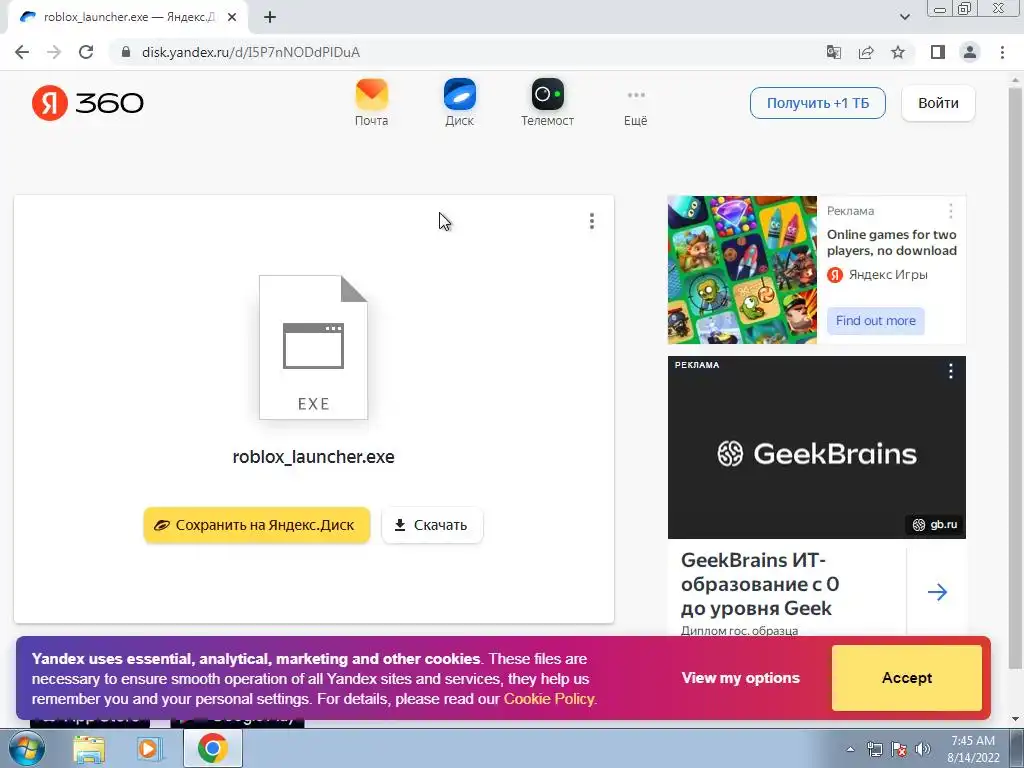
Task: Open Диск service icon
Action: pyautogui.click(x=460, y=103)
